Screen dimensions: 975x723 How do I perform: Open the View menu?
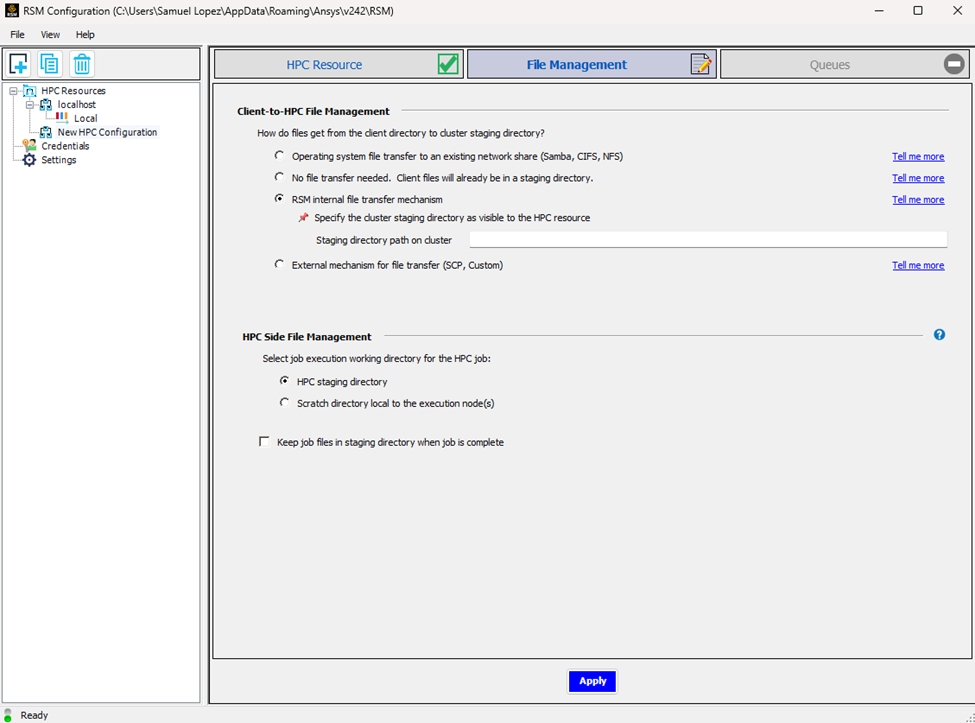[x=50, y=35]
